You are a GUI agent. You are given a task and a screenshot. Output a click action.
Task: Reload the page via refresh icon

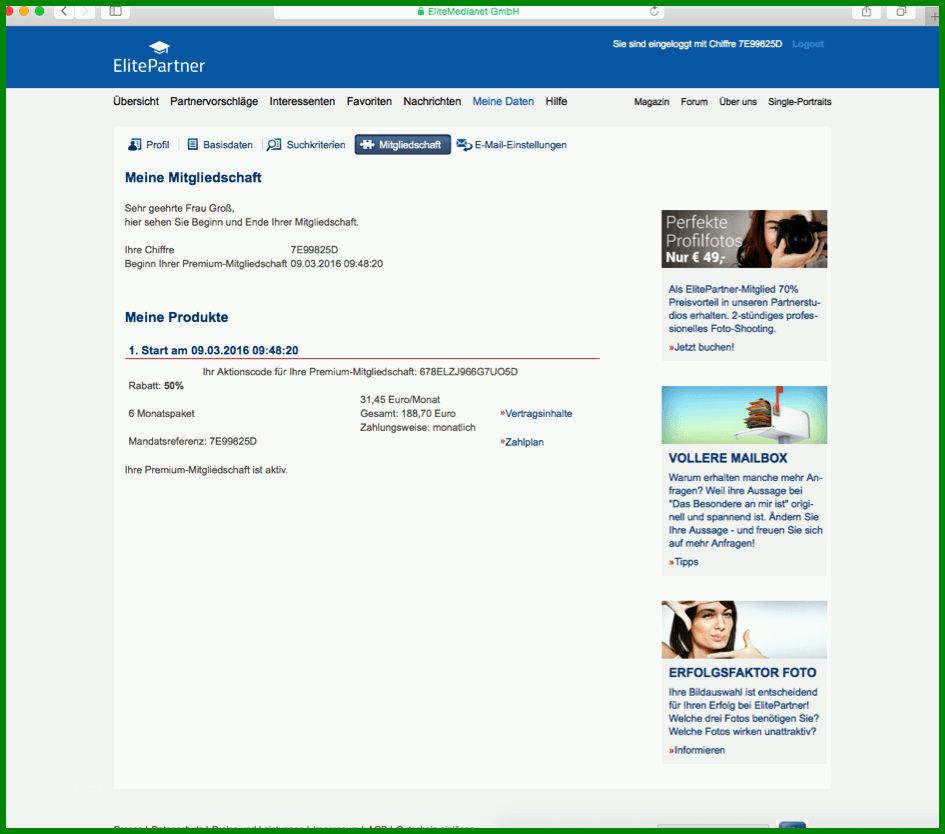[654, 11]
